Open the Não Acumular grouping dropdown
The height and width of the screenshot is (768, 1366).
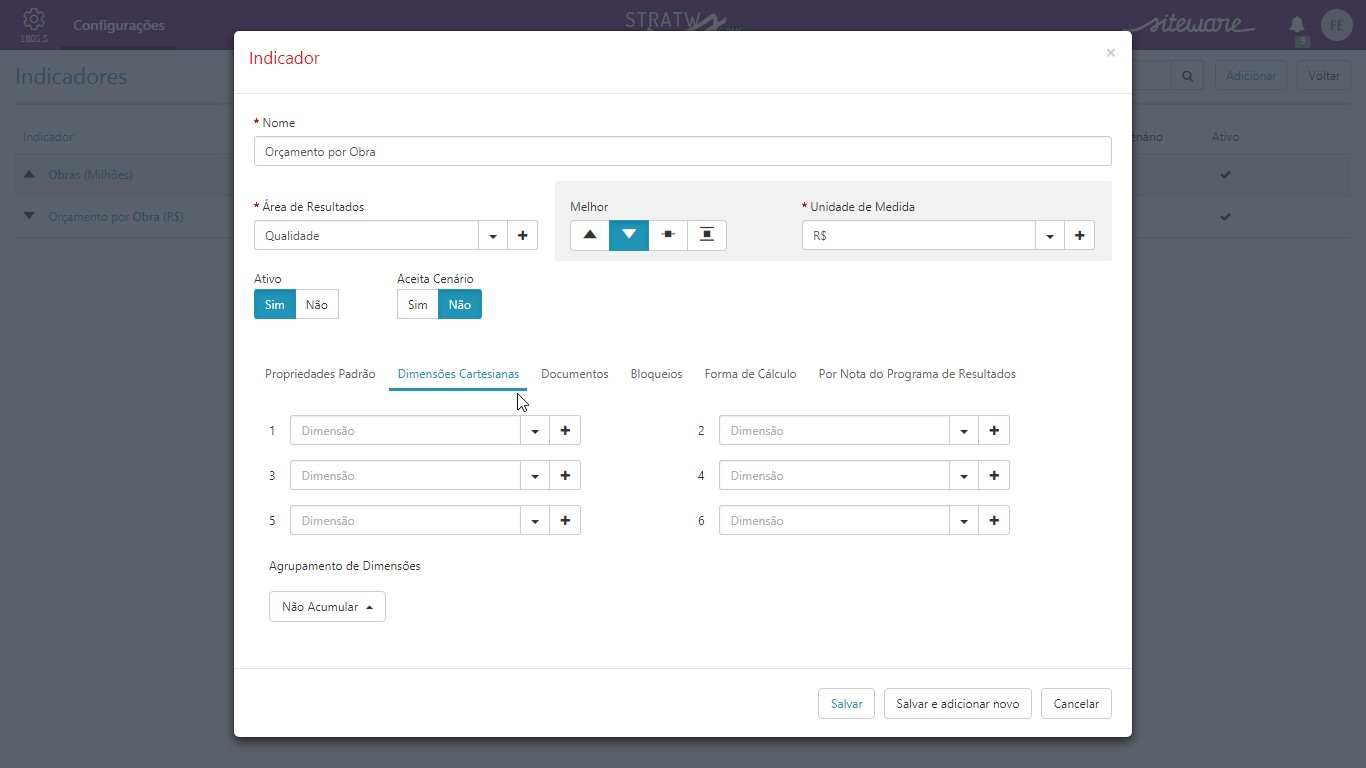[327, 607]
